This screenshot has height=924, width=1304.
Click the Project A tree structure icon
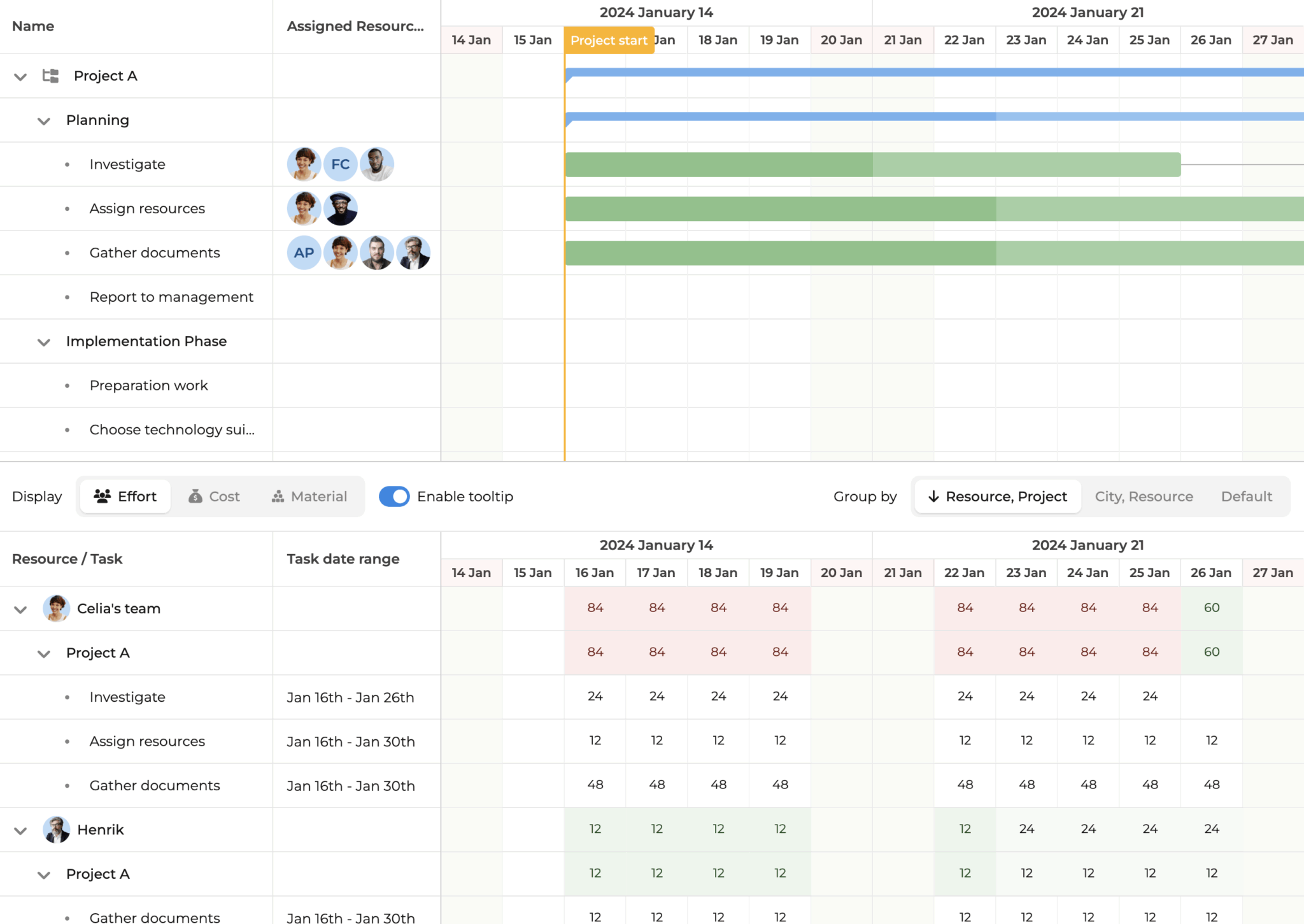point(50,76)
